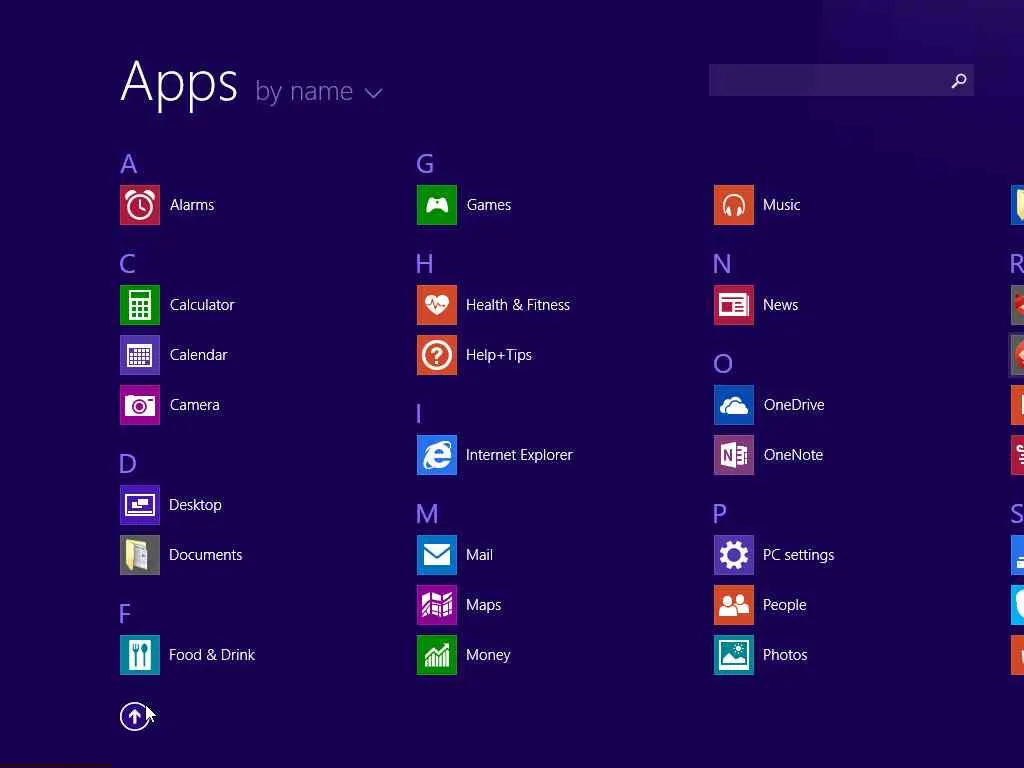Image resolution: width=1024 pixels, height=768 pixels.
Task: Click the 'OneDrive' label text
Action: pyautogui.click(x=794, y=405)
